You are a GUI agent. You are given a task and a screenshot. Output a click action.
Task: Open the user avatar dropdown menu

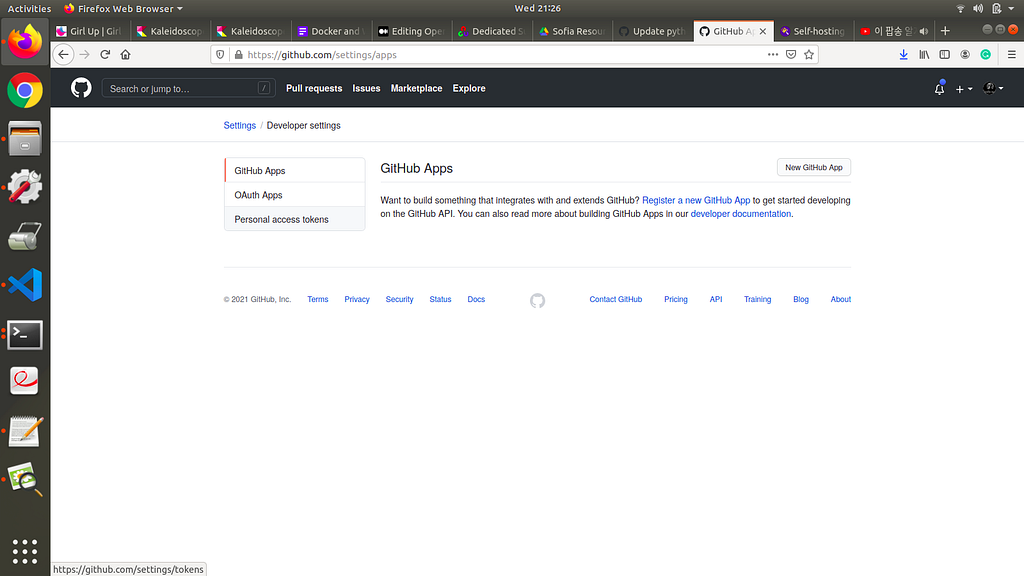pos(993,88)
